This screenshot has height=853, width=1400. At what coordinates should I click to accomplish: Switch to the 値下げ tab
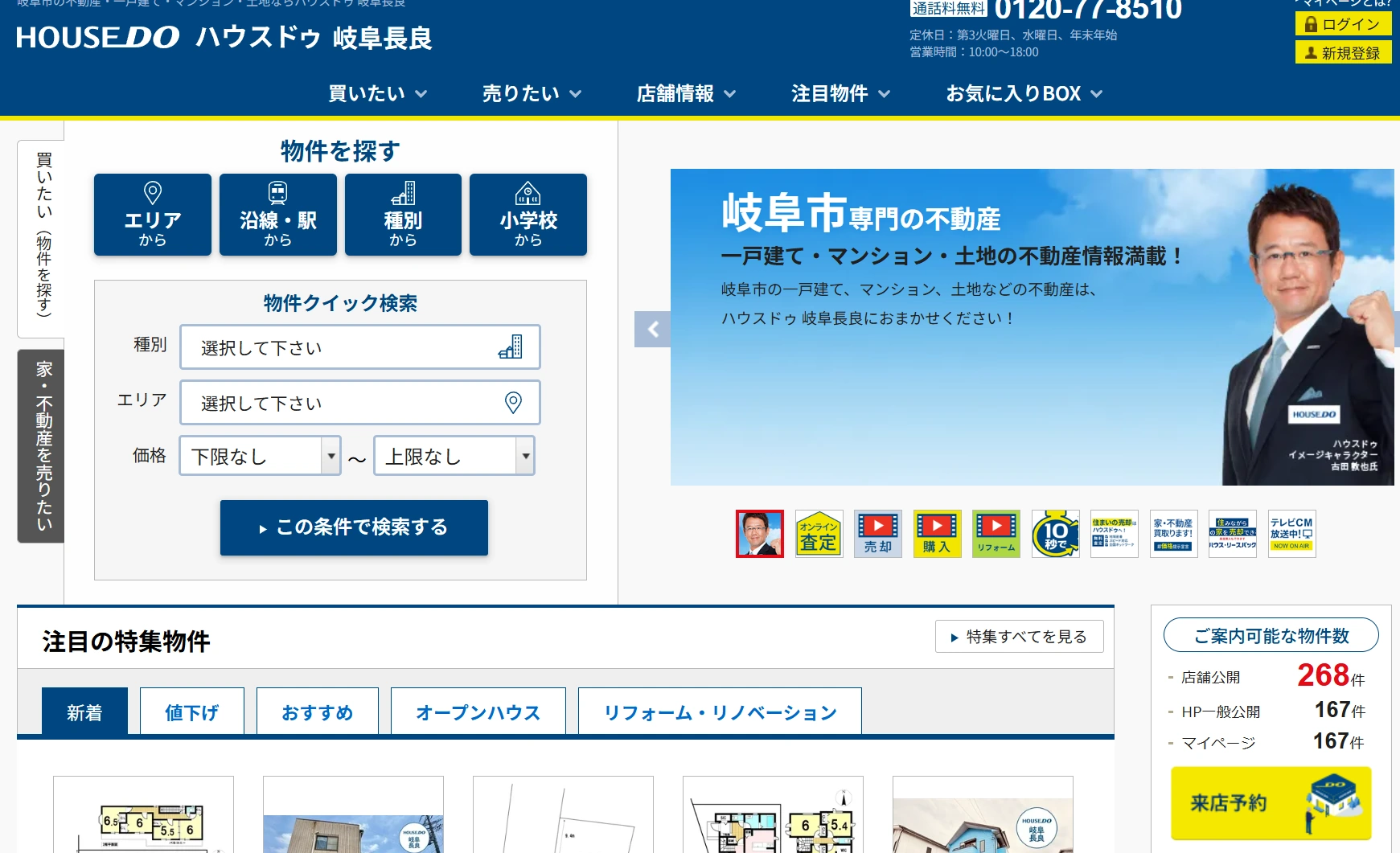point(192,712)
